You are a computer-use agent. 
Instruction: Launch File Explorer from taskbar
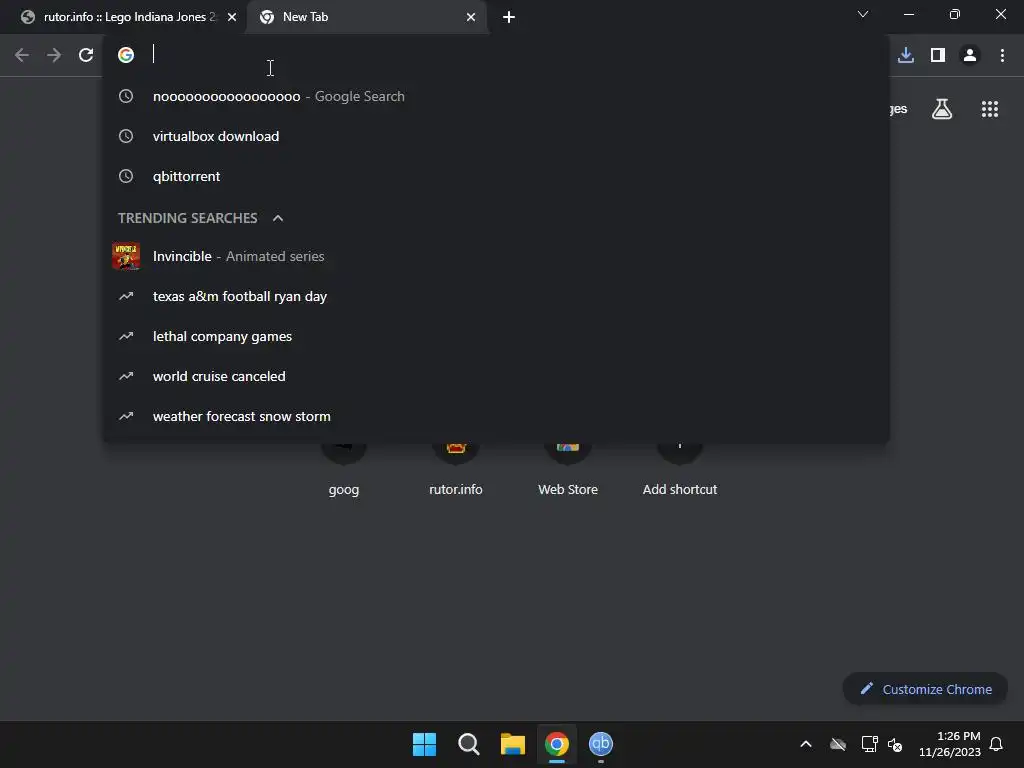(x=513, y=744)
